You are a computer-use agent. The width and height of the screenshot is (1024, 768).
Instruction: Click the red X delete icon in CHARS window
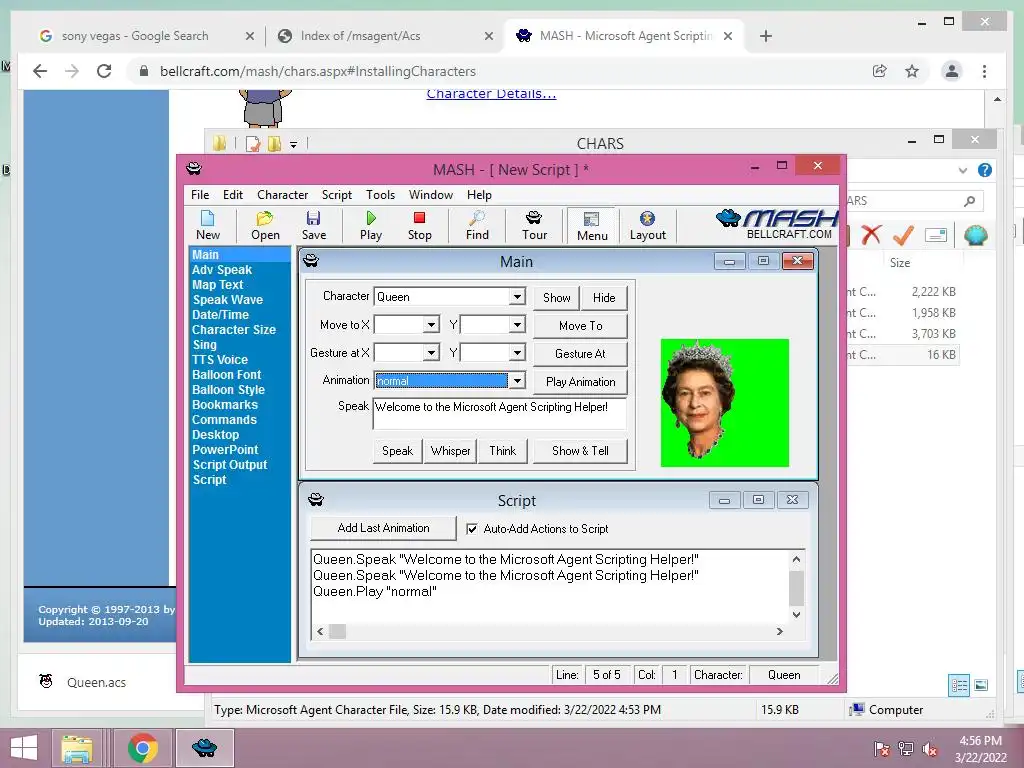point(871,235)
